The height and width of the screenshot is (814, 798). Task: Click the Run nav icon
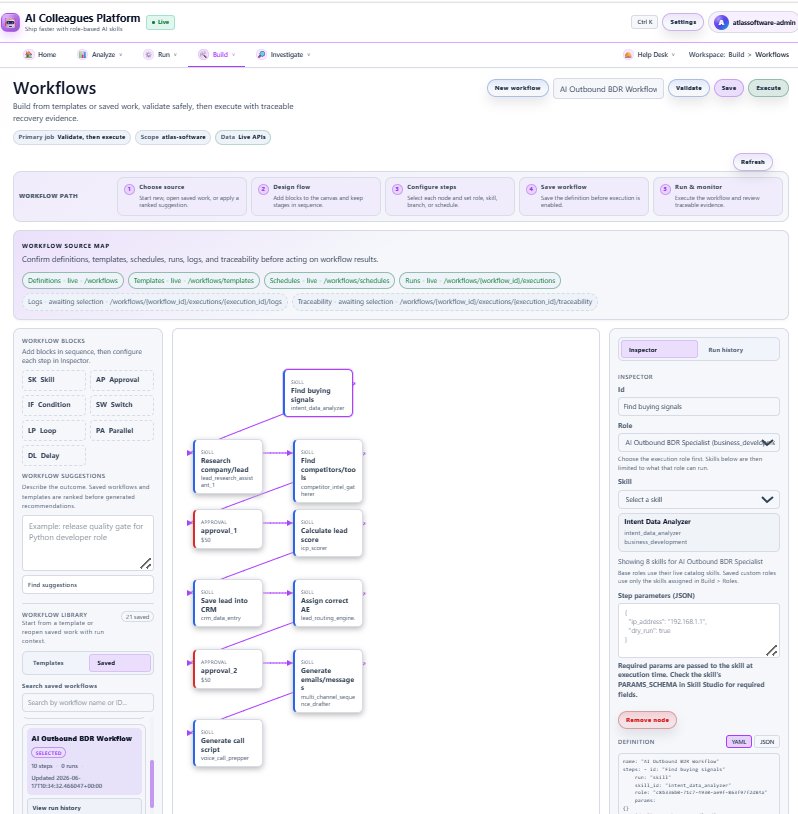tap(148, 55)
